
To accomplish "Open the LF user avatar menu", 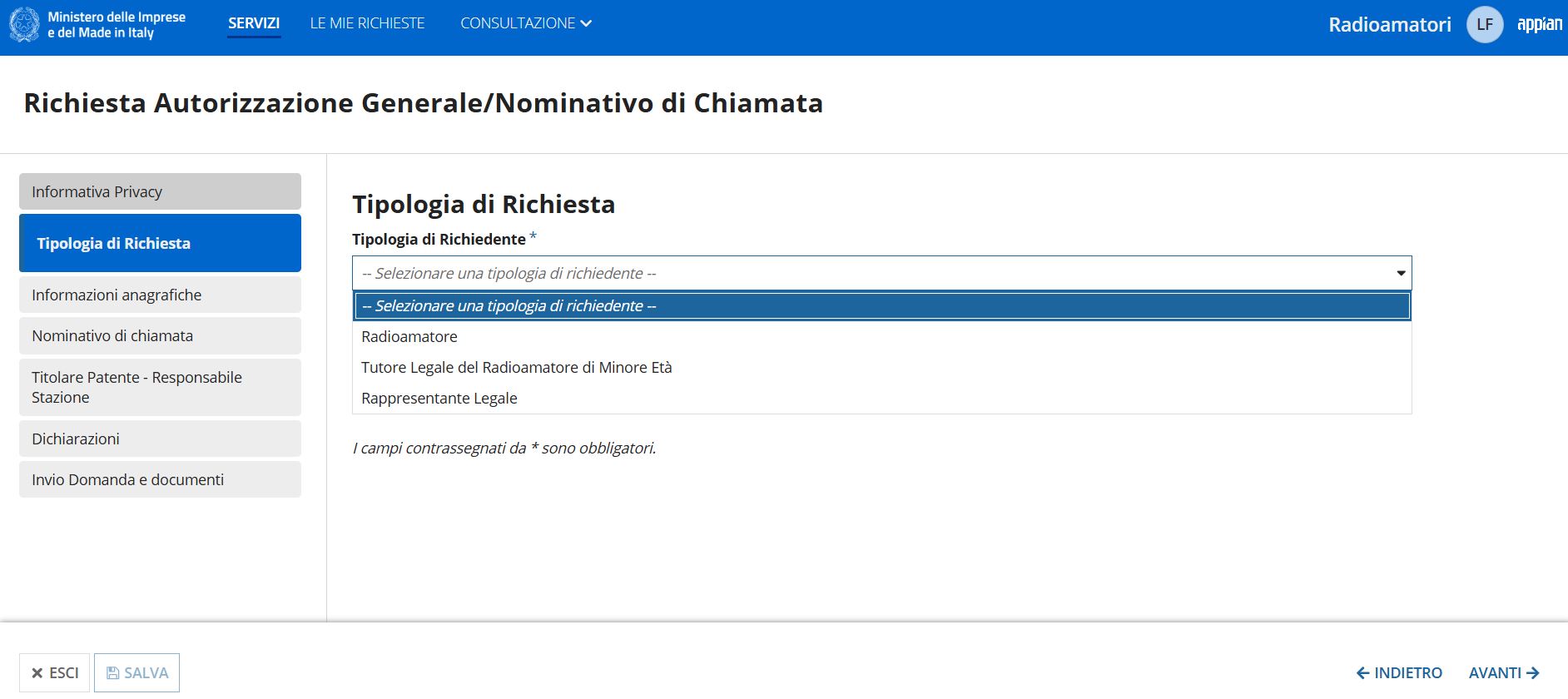I will click(1485, 24).
